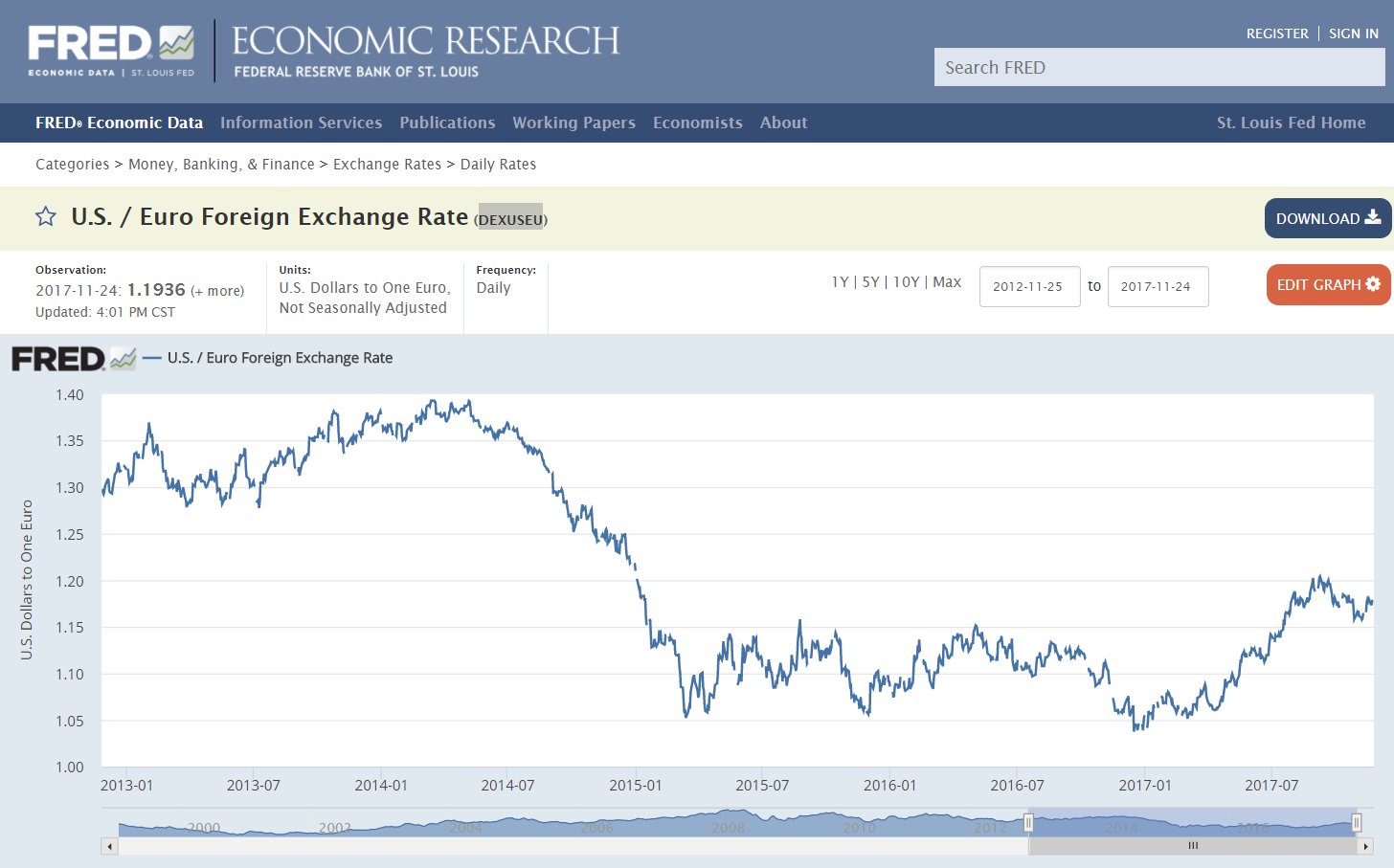Focus the Search FRED box
The width and height of the screenshot is (1394, 868).
[1158, 68]
